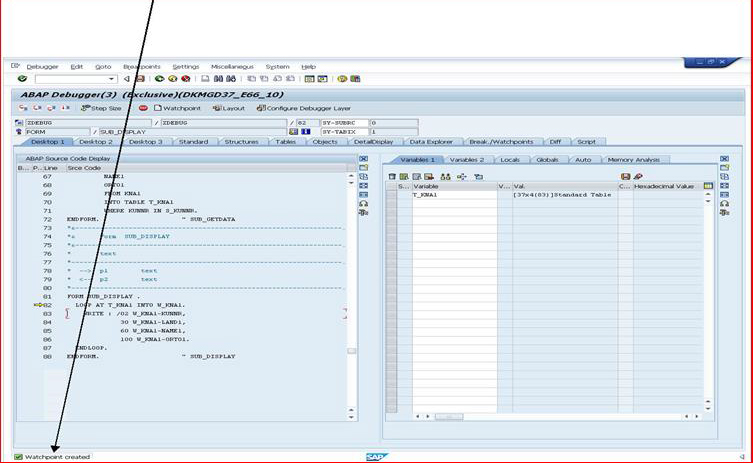Click the red tools icon beside variables save

click(638, 177)
